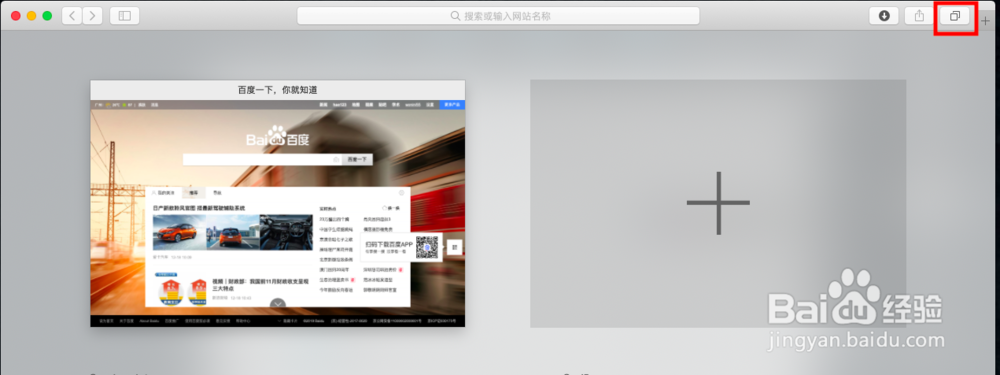Image resolution: width=1000 pixels, height=375 pixels.
Task: Add a new tab with small plus
Action: click(986, 20)
